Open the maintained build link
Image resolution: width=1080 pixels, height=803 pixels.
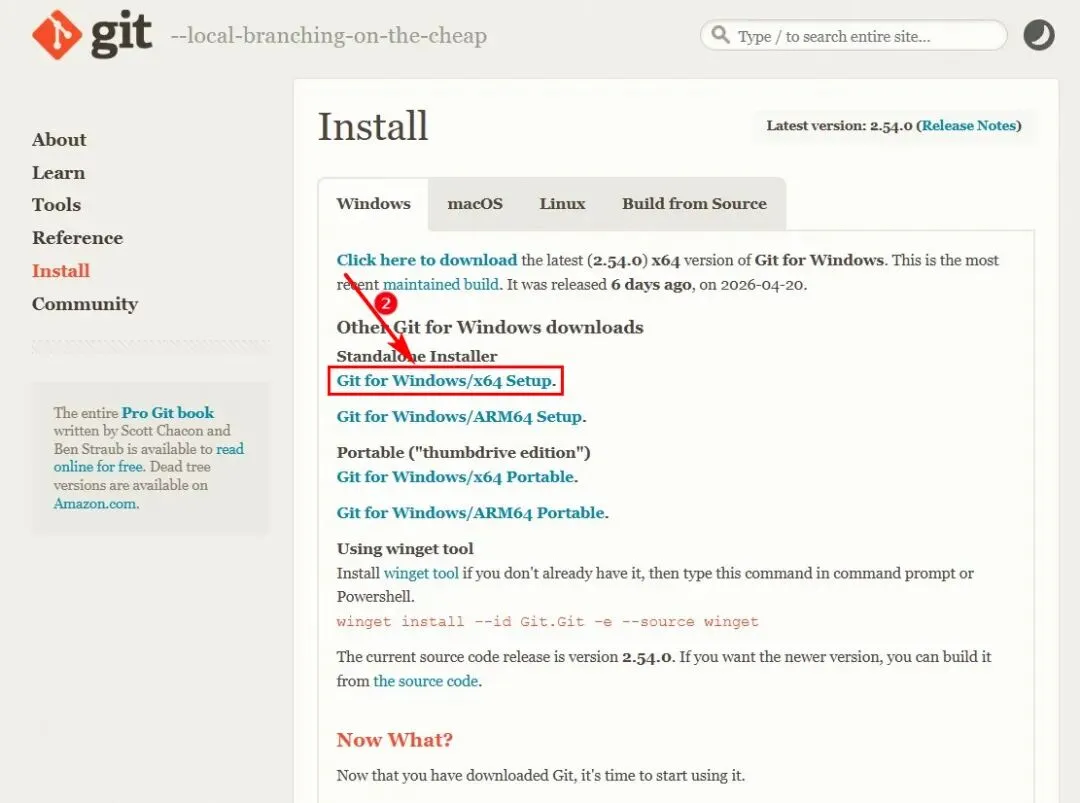(441, 284)
